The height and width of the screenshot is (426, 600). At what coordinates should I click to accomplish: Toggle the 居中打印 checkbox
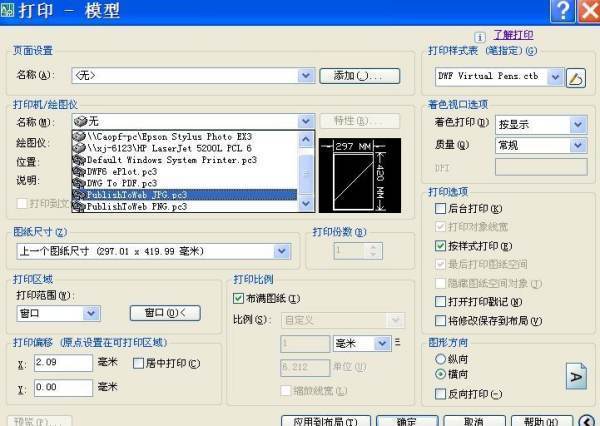pyautogui.click(x=139, y=363)
